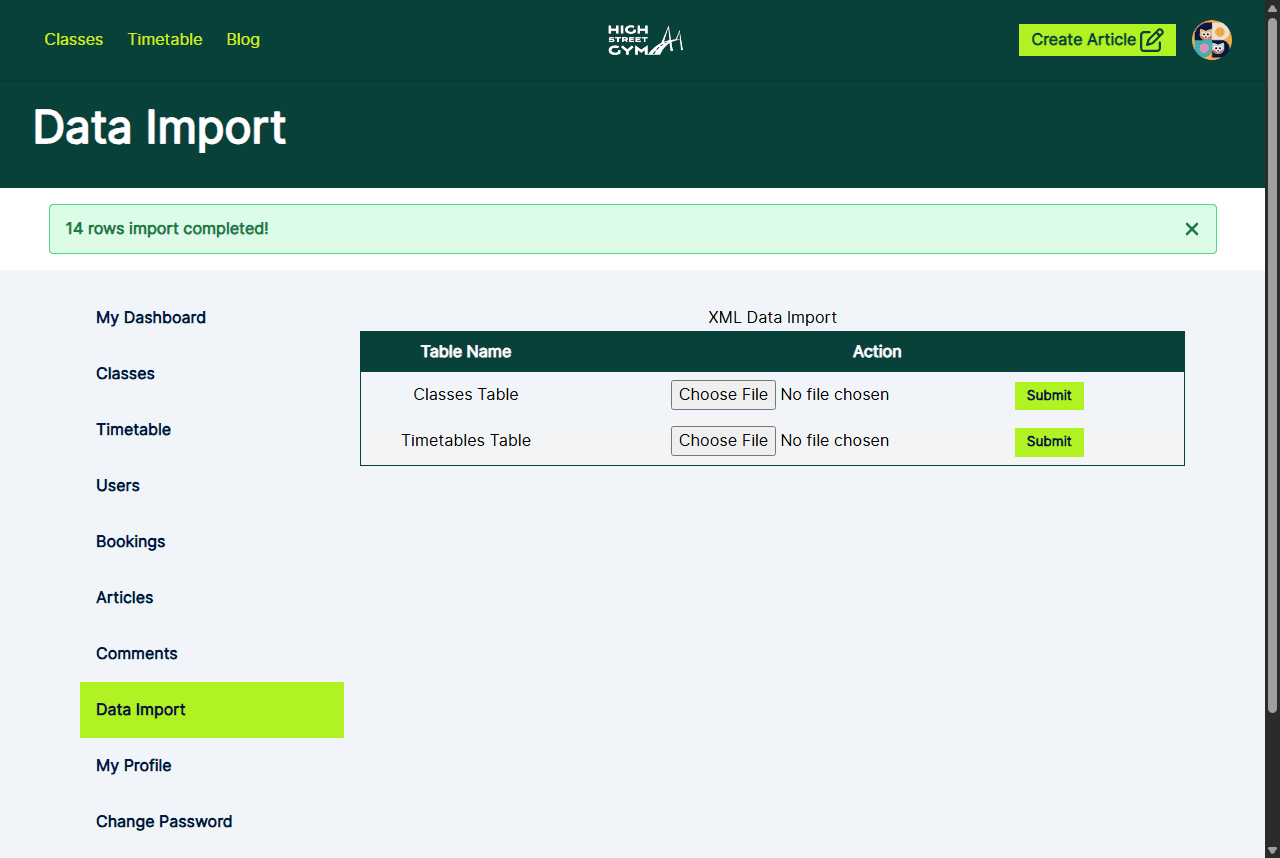Select Change Password in the sidebar
This screenshot has height=858, width=1280.
coord(164,822)
